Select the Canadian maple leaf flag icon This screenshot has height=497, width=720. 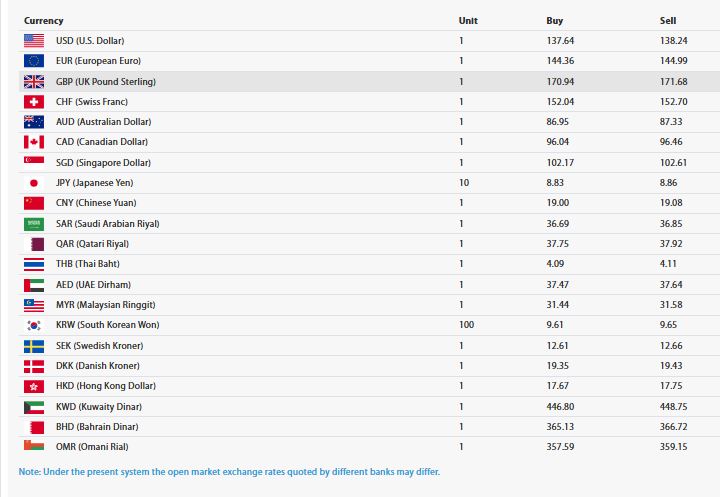[34, 142]
